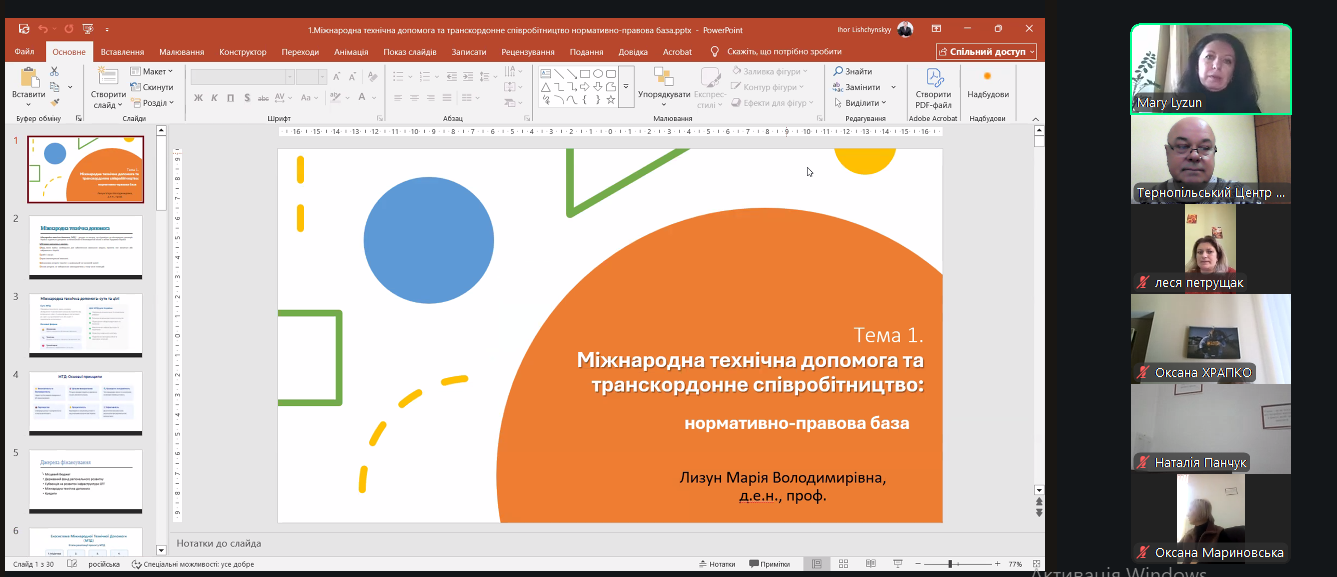This screenshot has height=577, width=1337.
Task: Click the Share (Спільний доступ) button
Action: (x=986, y=52)
